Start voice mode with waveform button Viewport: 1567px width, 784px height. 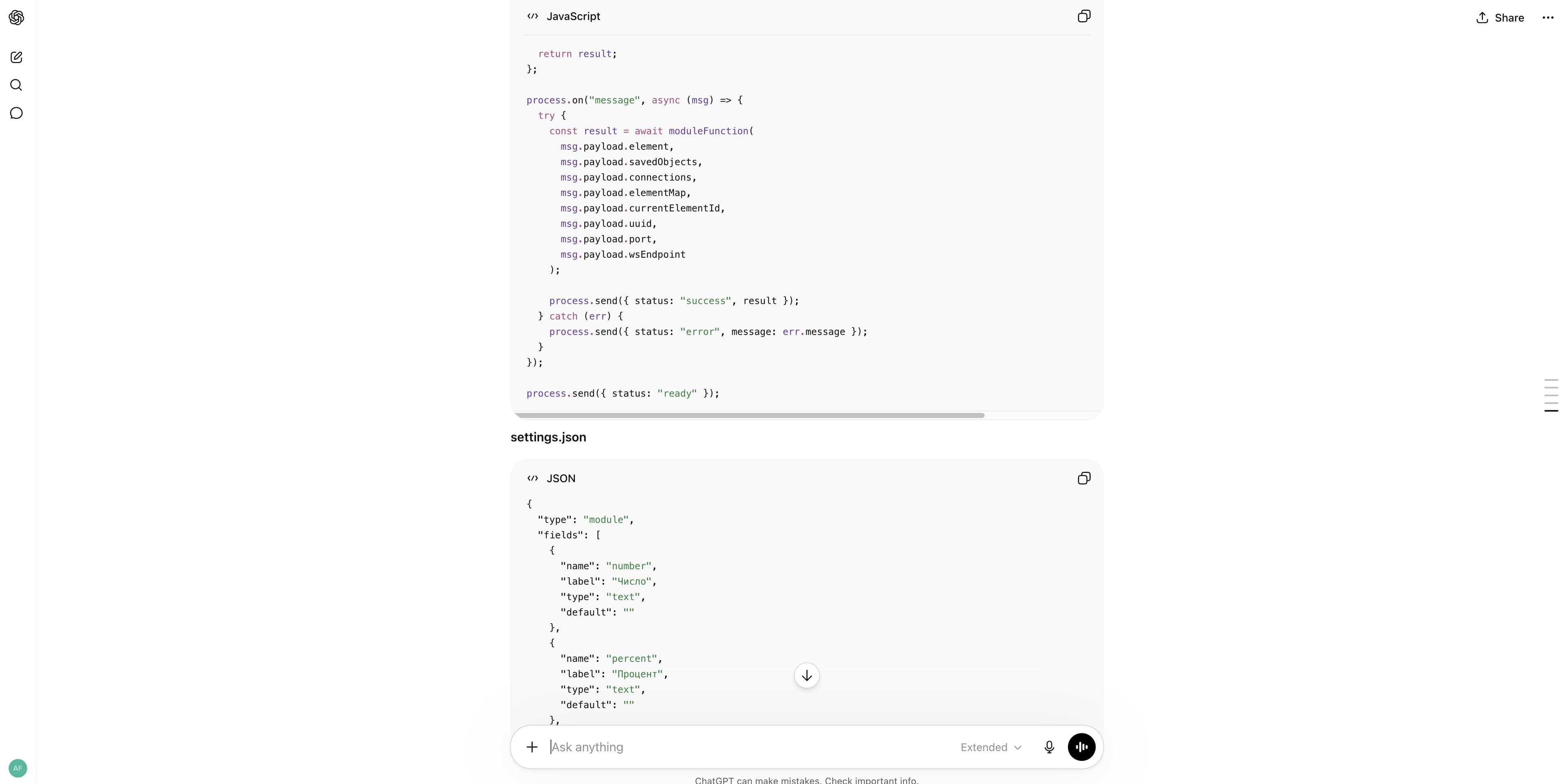point(1081,747)
